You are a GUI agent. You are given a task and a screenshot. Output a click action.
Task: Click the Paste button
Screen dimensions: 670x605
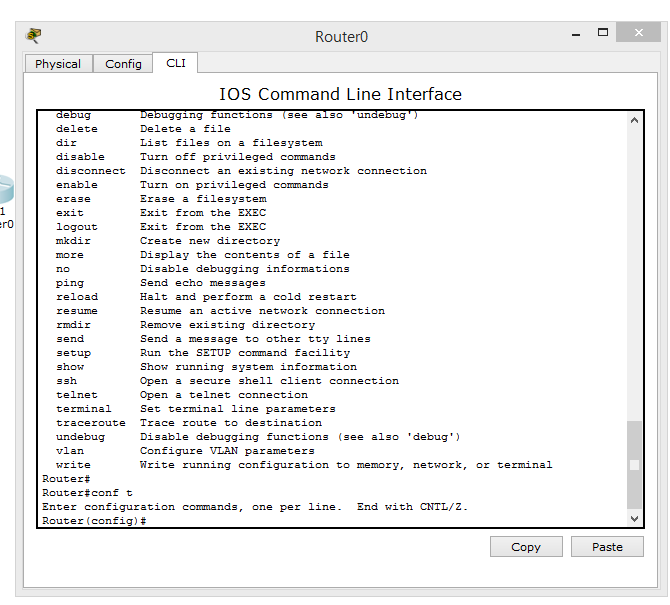(607, 546)
